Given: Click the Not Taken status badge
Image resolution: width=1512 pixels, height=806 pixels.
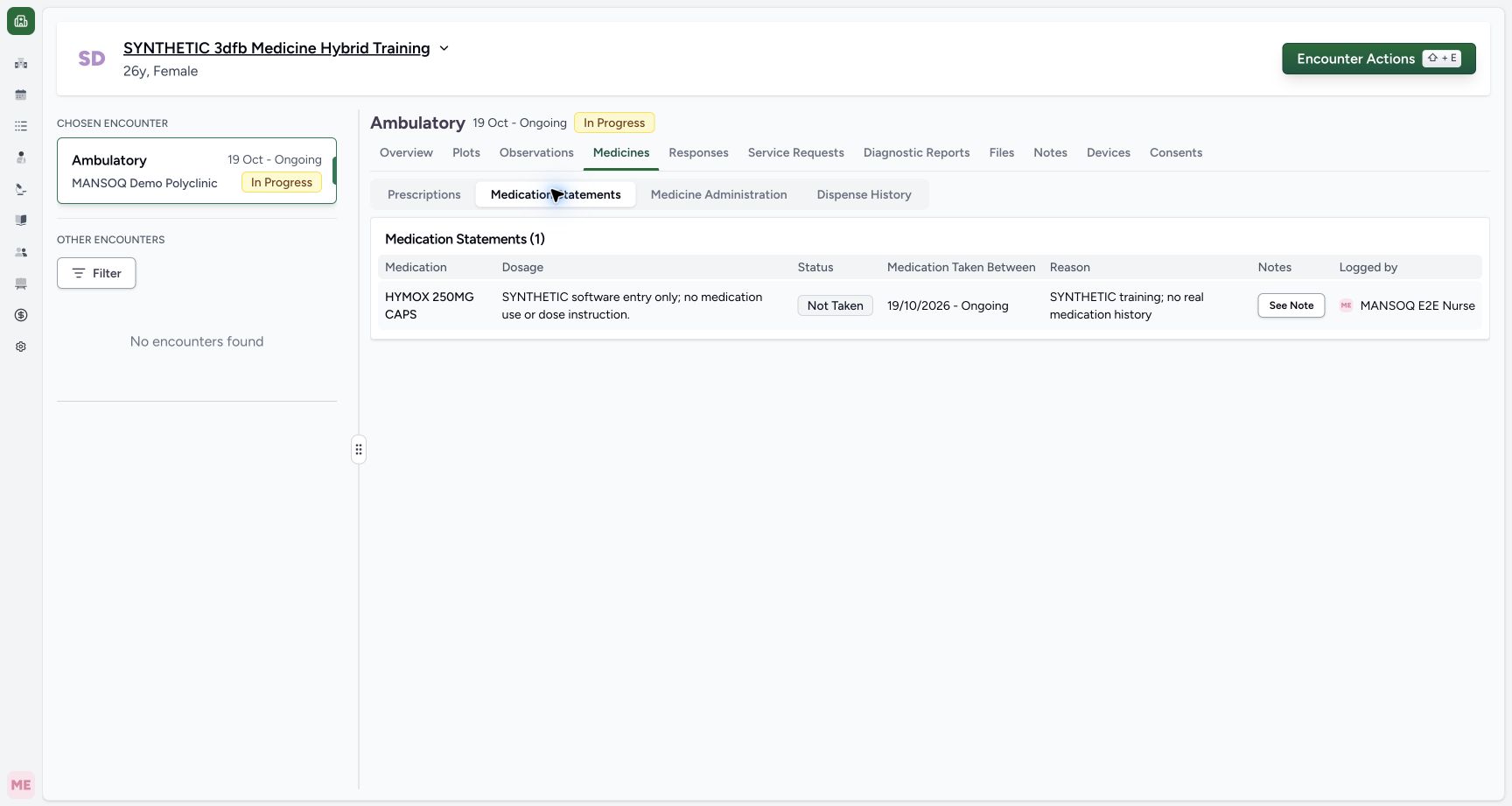Looking at the screenshot, I should [836, 305].
